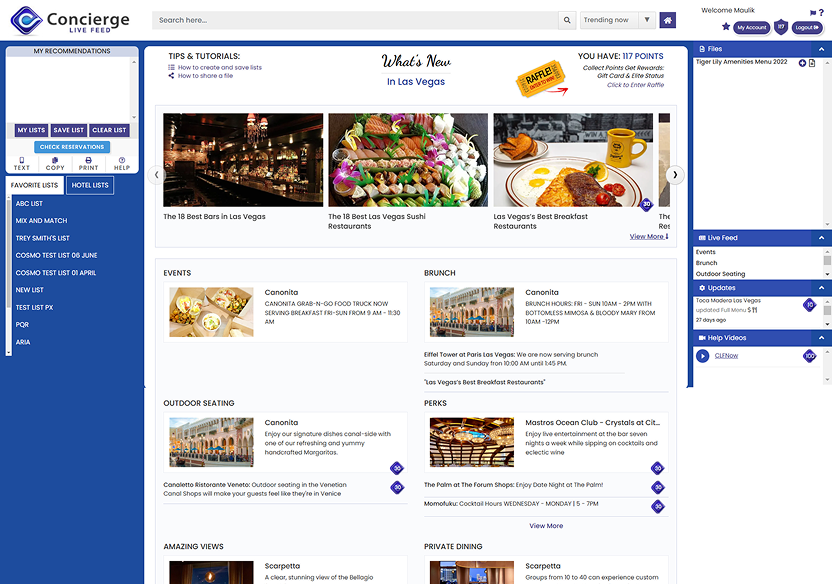Click the Logout button
This screenshot has height=584, width=832.
point(807,28)
